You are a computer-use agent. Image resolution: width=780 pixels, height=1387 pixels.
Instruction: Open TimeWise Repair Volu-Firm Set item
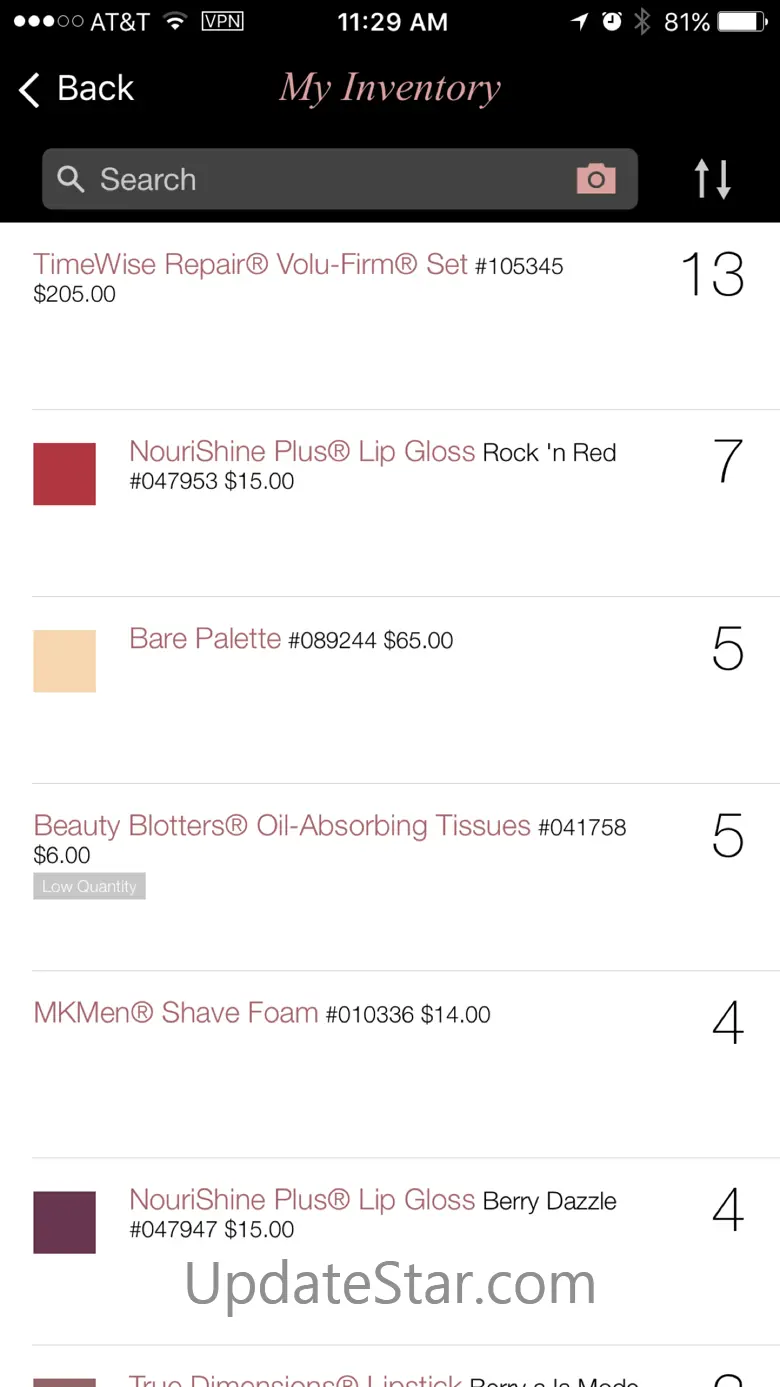pyautogui.click(x=250, y=265)
